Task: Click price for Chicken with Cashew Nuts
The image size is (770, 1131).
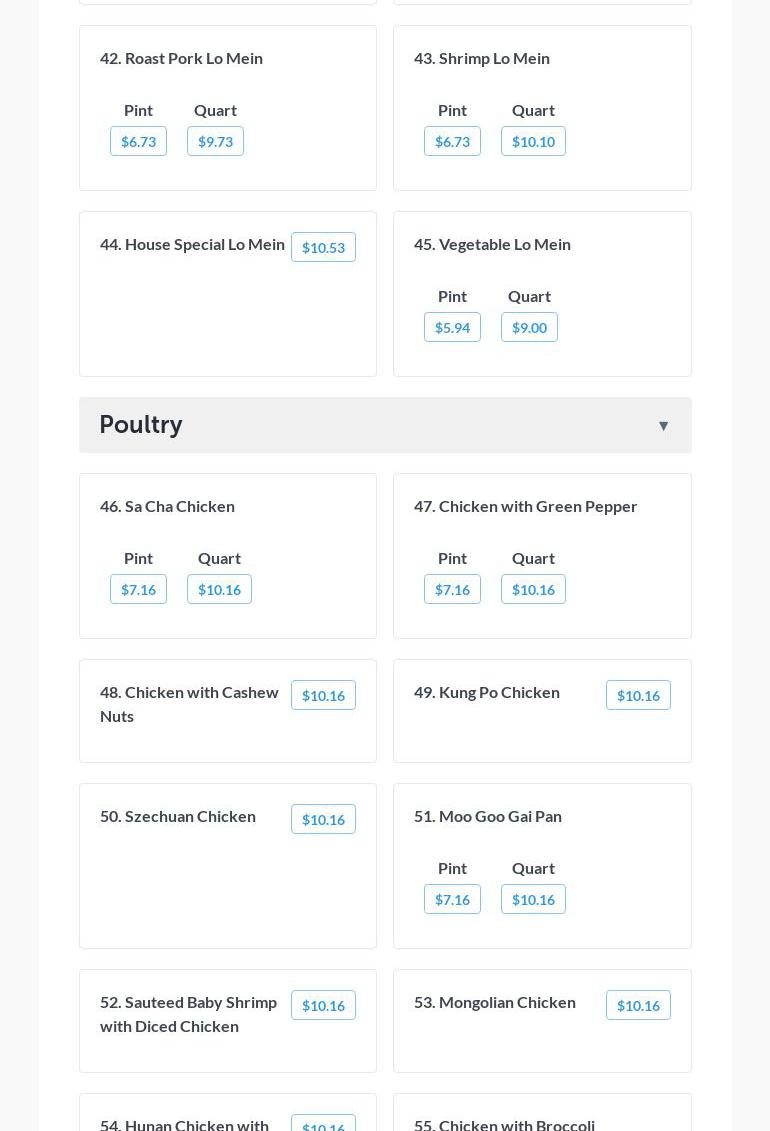Action: [x=323, y=695]
